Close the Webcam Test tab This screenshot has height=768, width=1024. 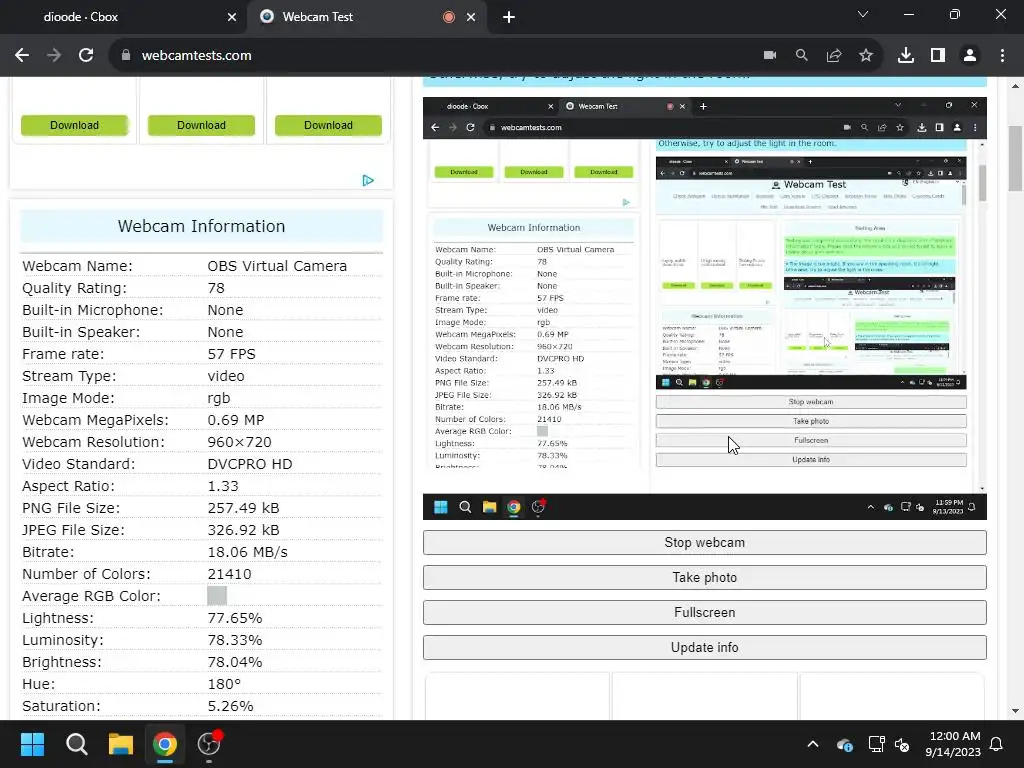[x=471, y=17]
